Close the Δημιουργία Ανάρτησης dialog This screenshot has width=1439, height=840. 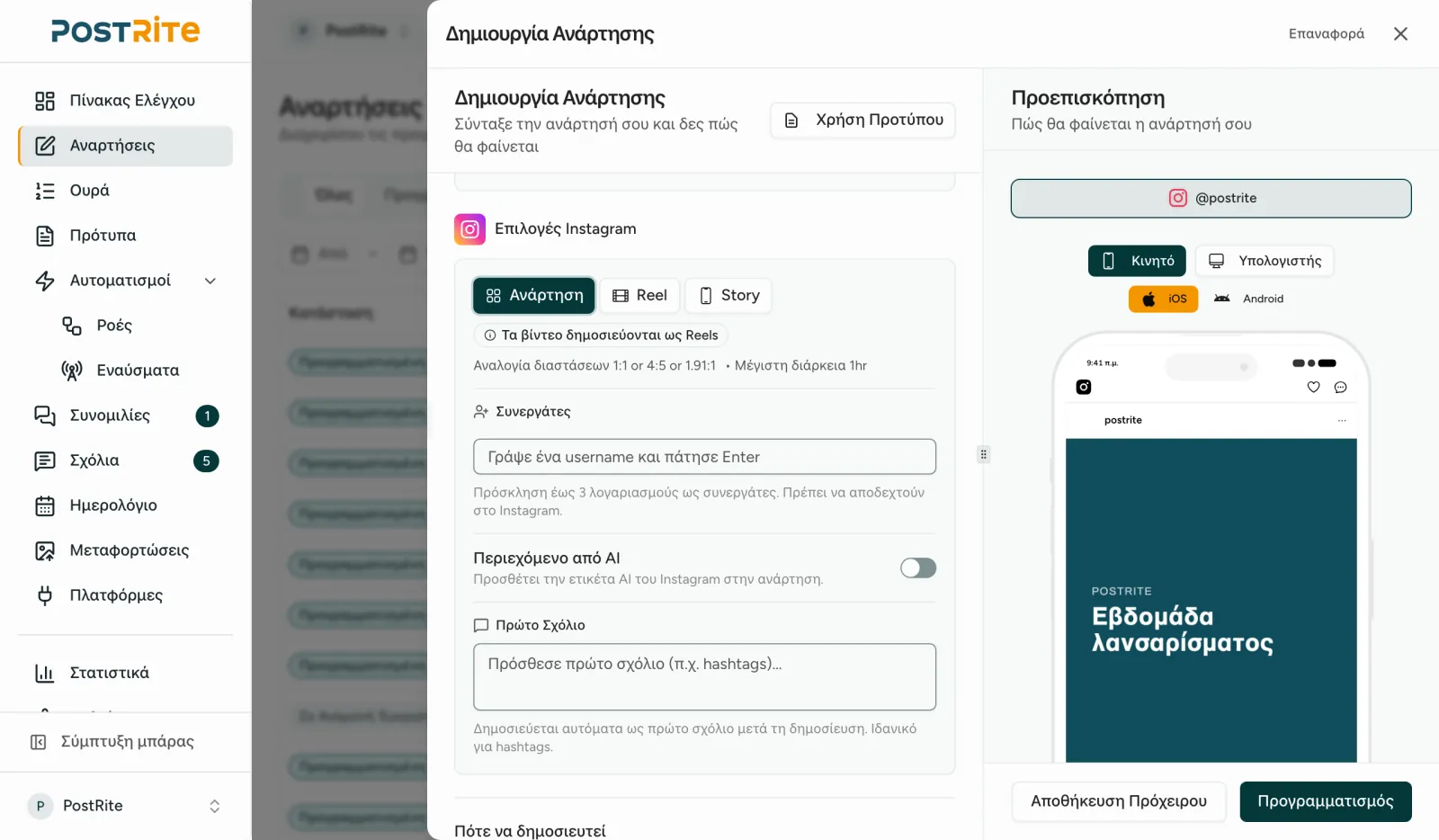tap(1400, 34)
